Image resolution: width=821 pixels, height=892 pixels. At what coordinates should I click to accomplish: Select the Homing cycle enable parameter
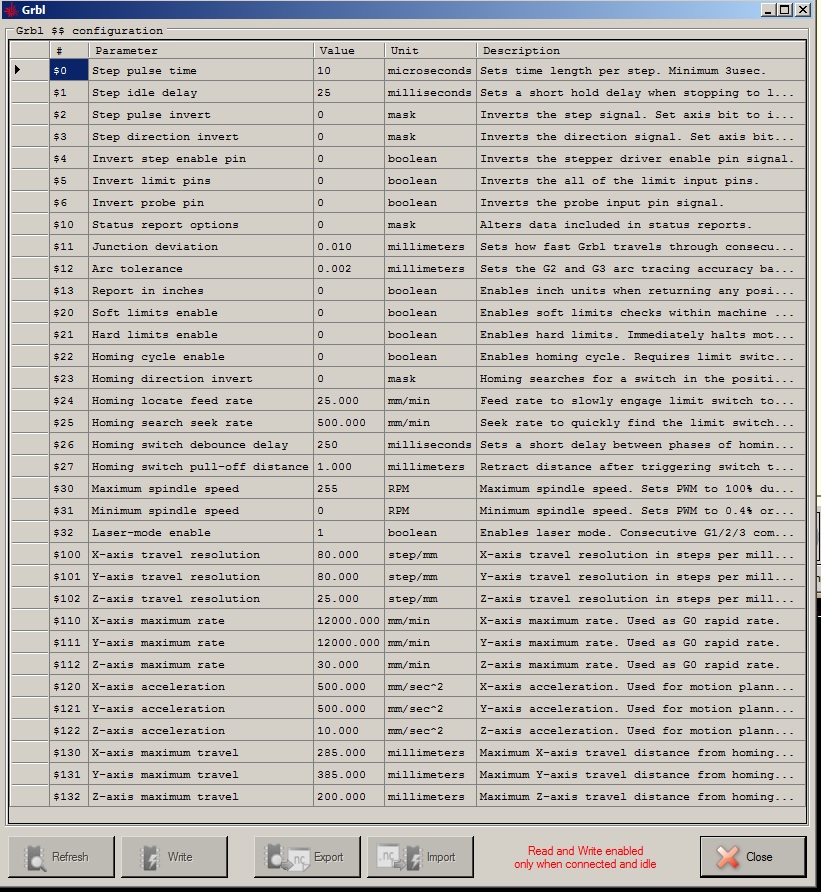pos(201,356)
